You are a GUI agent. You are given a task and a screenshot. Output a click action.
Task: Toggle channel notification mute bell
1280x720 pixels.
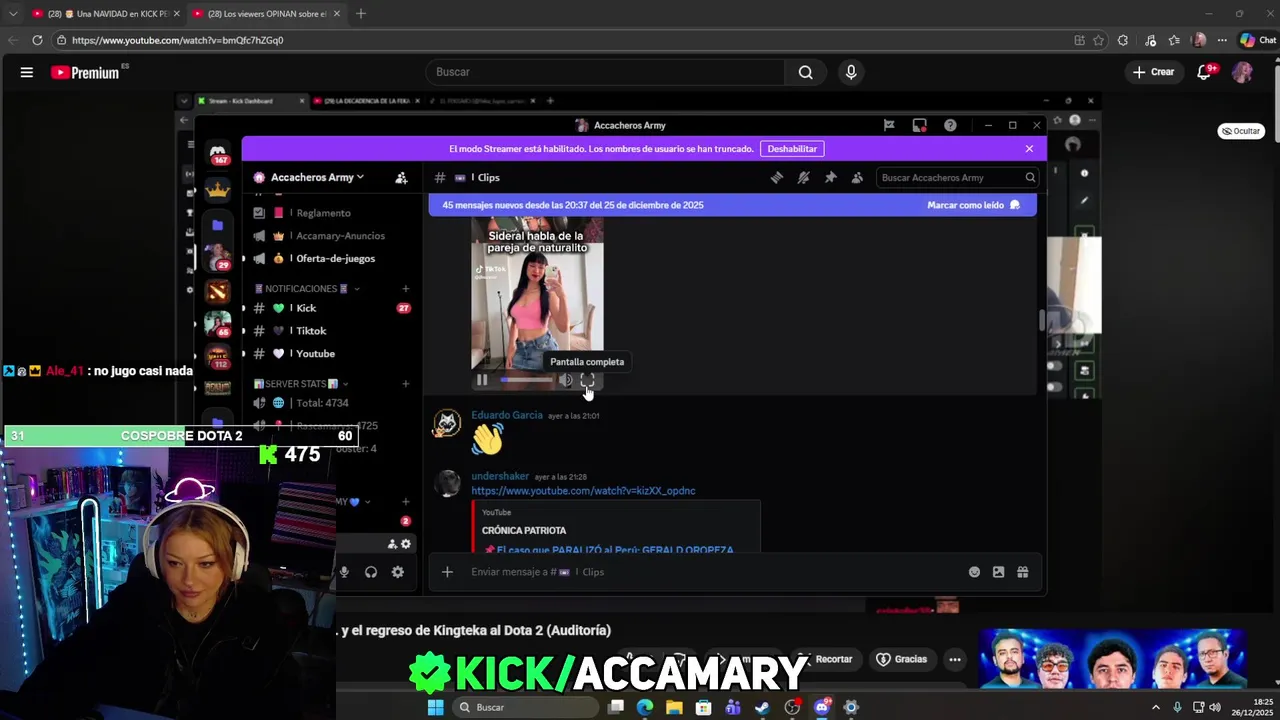pyautogui.click(x=803, y=178)
